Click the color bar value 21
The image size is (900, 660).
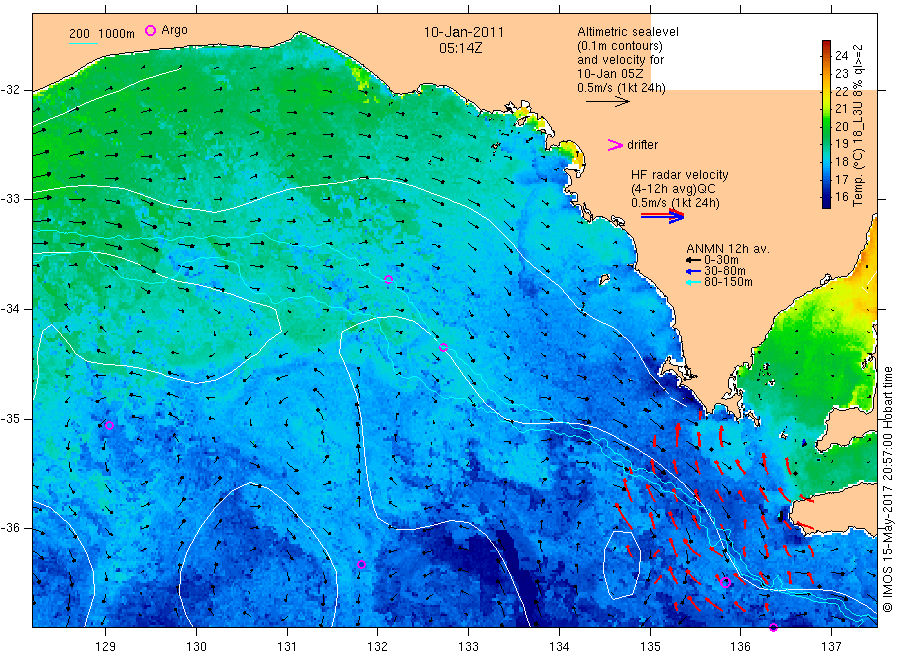(841, 108)
